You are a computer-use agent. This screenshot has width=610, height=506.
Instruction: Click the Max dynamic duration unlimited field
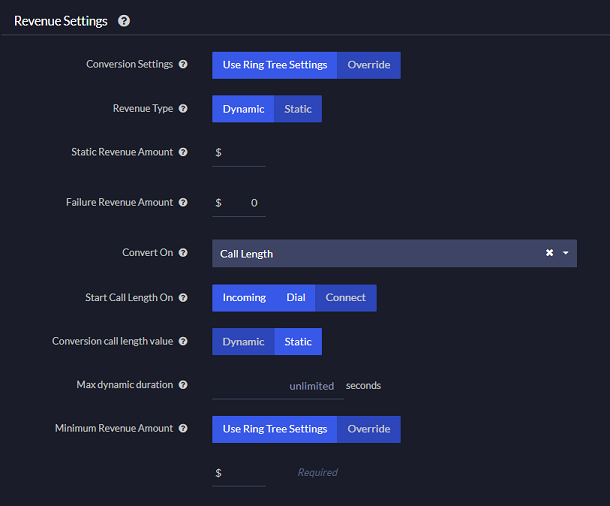coord(278,386)
